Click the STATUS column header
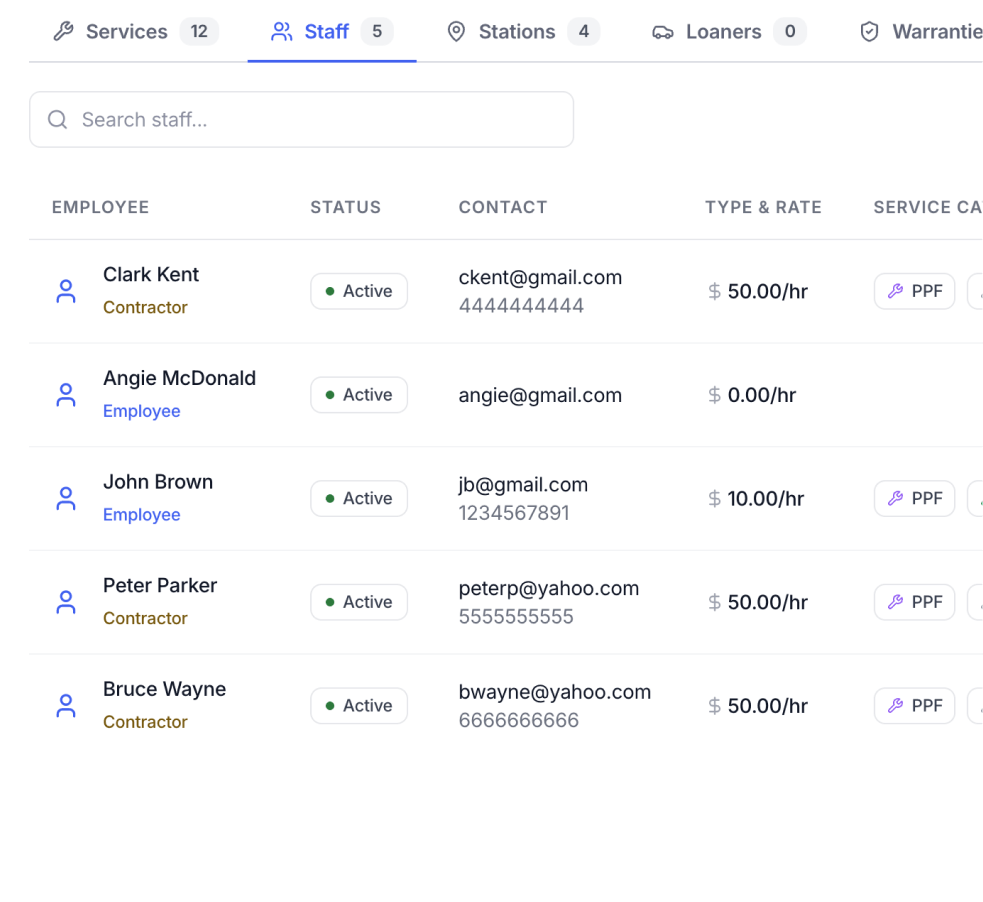The height and width of the screenshot is (902, 983). point(345,207)
